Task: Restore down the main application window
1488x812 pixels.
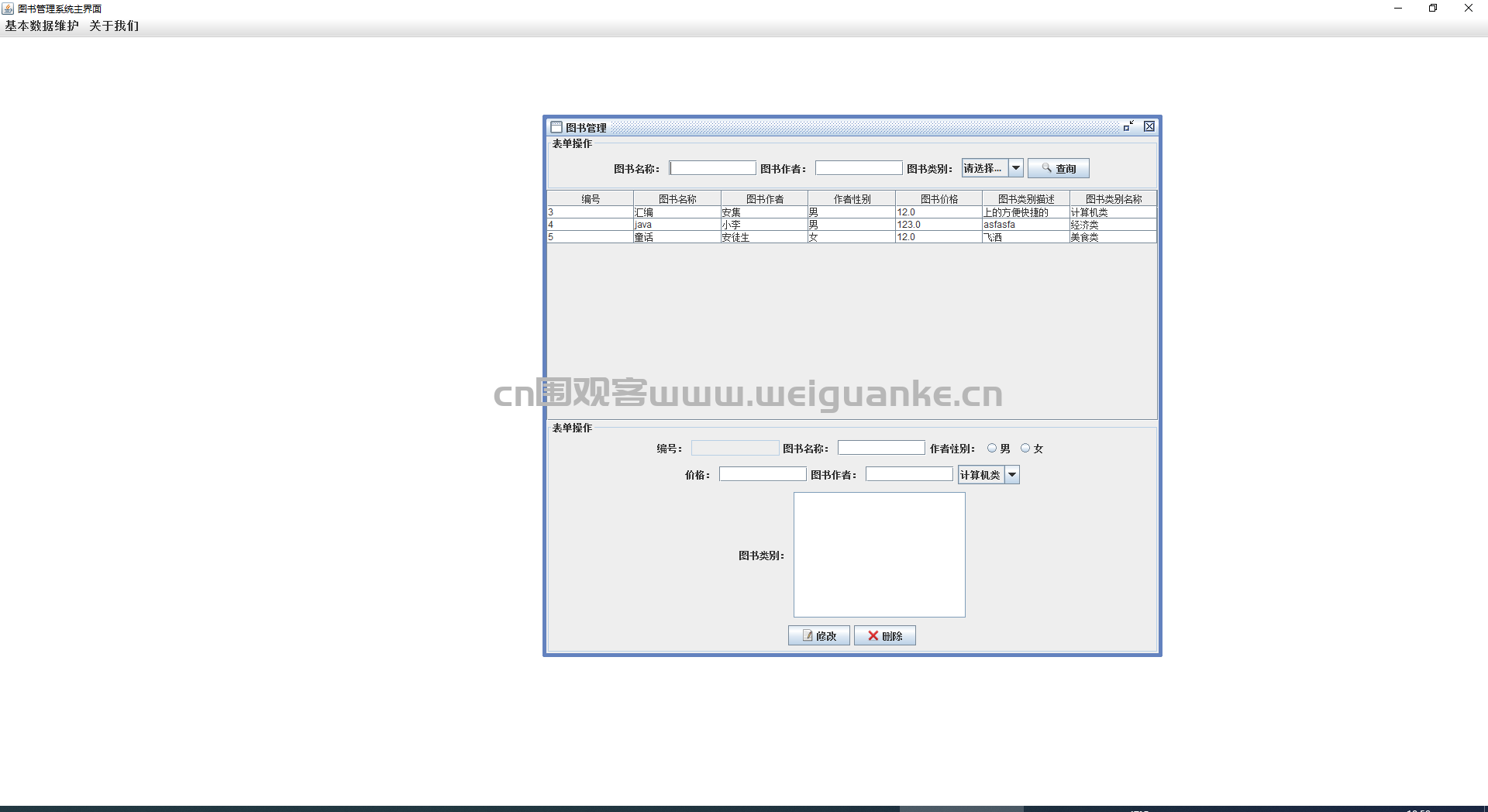Action: click(x=1433, y=9)
